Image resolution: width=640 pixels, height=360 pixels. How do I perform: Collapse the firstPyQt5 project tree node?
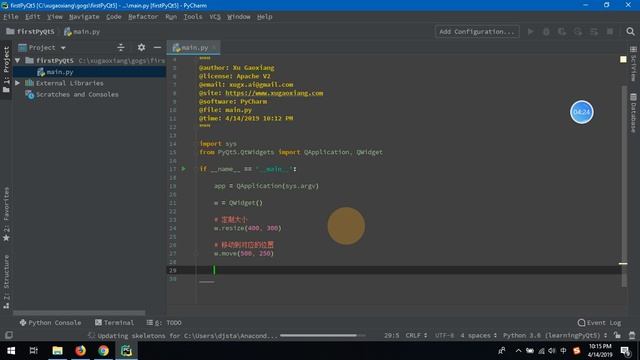[18, 60]
